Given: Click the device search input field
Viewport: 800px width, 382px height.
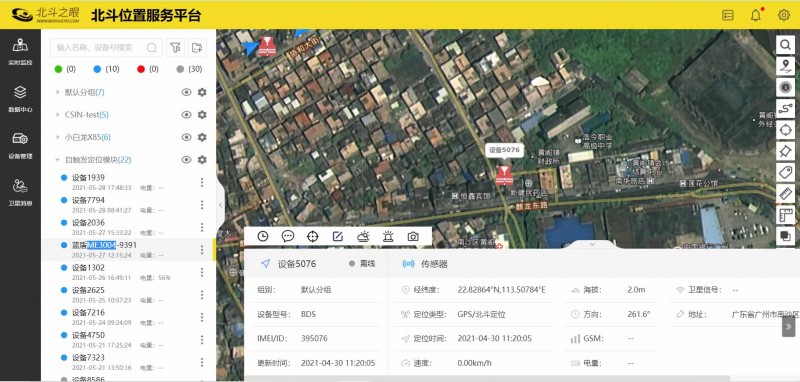Looking at the screenshot, I should click(106, 47).
